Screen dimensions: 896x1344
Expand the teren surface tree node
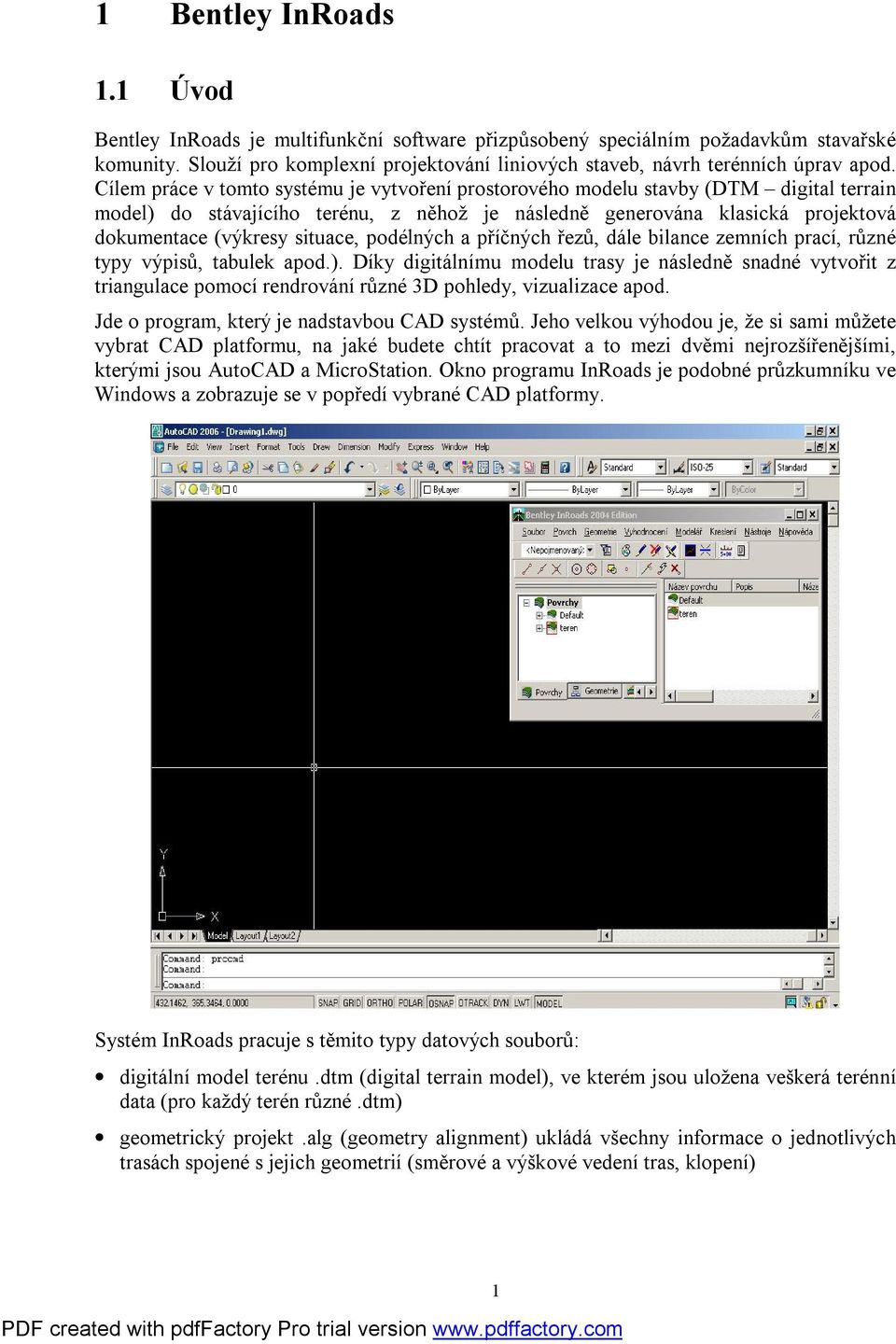click(539, 629)
